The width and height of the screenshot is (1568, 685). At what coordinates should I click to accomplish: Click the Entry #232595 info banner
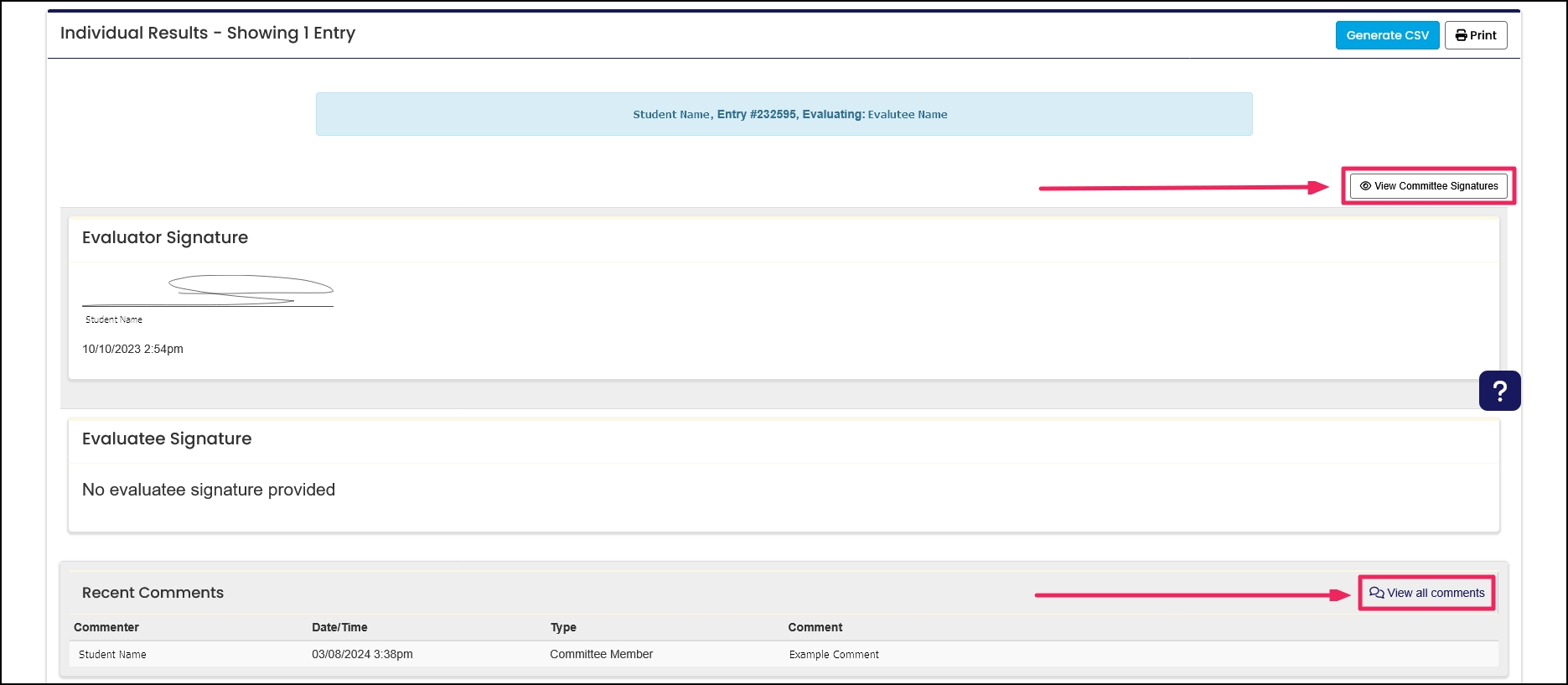[784, 114]
